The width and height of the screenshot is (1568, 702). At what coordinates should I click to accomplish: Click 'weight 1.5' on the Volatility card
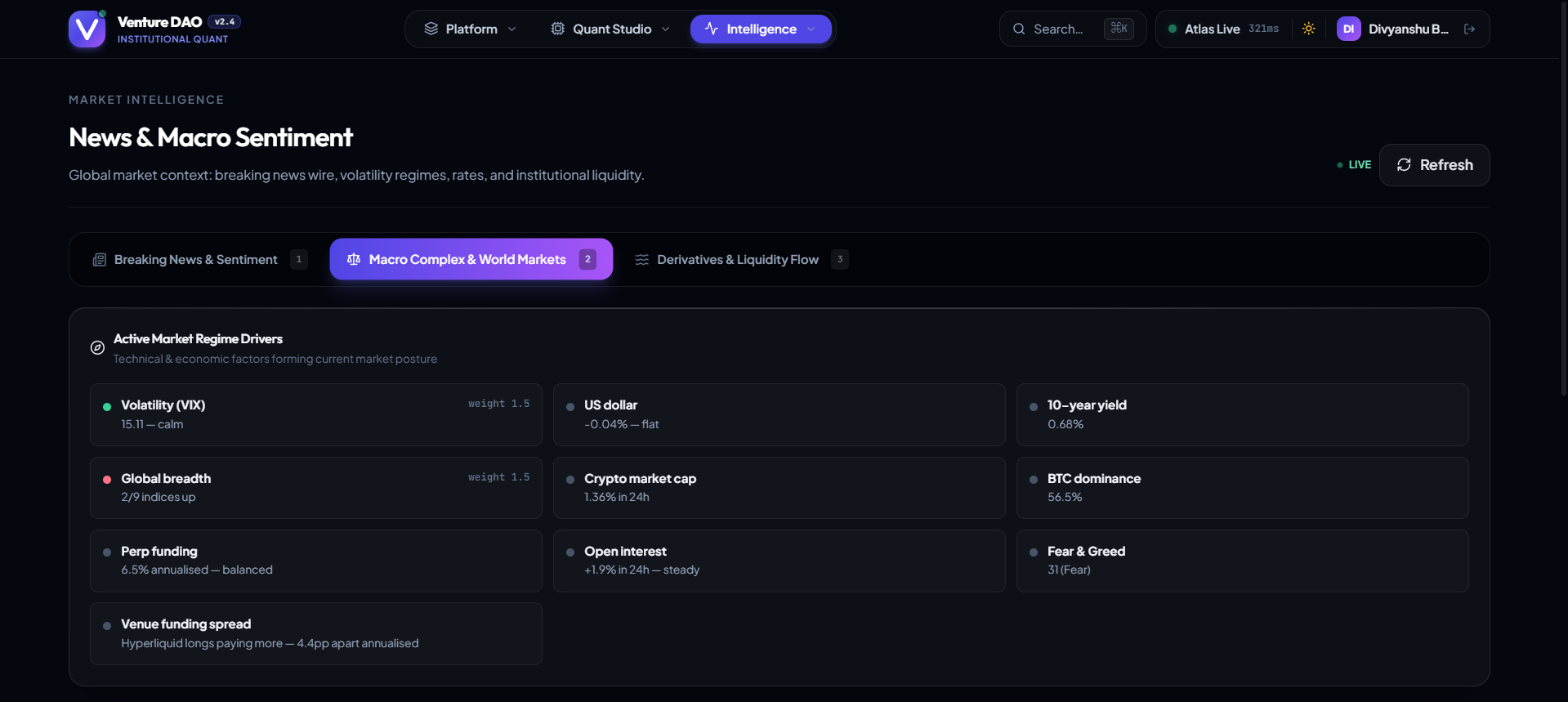point(498,404)
